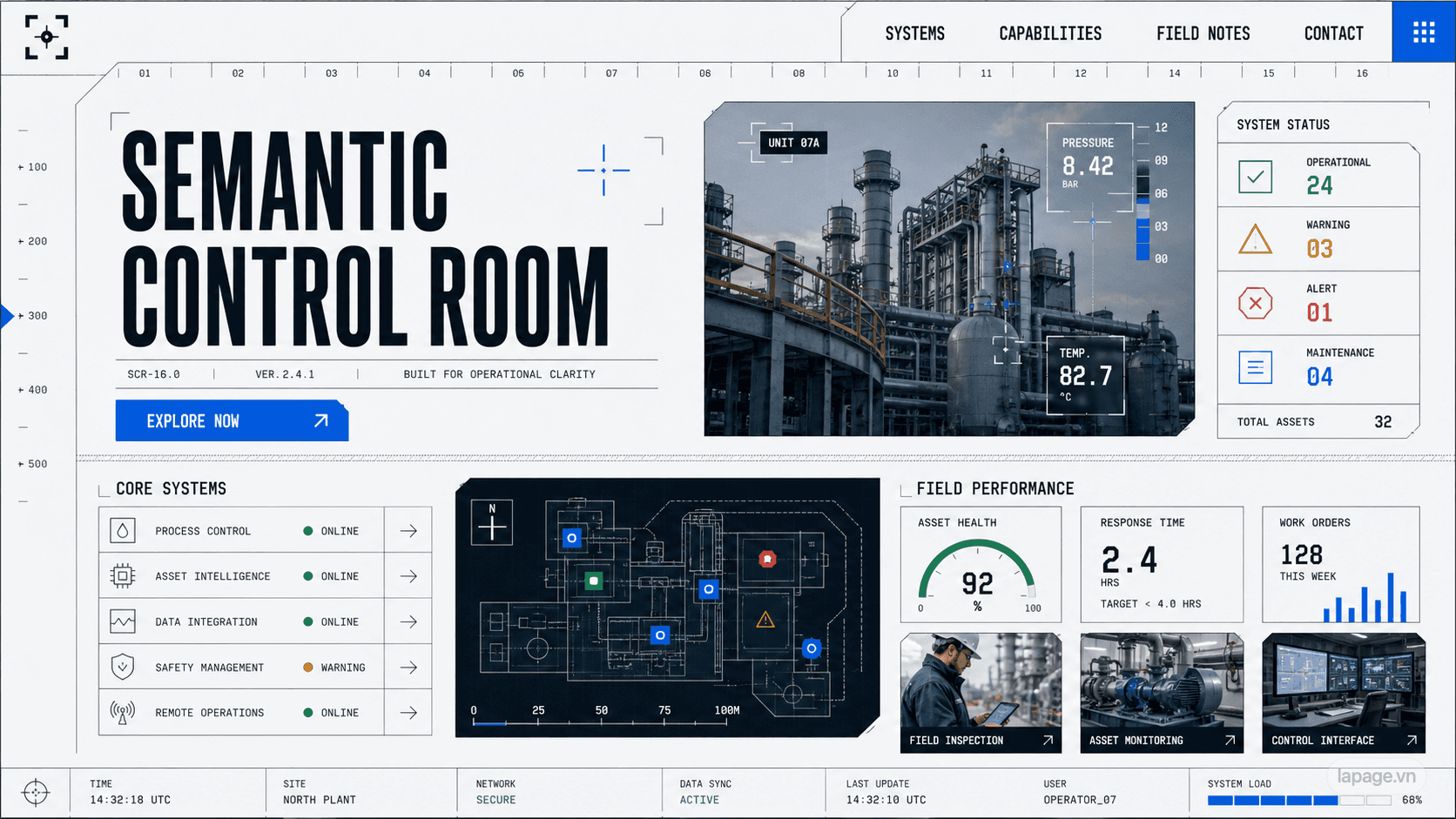Open the Field Inspection thumbnail
The image size is (1456, 819).
tap(981, 693)
